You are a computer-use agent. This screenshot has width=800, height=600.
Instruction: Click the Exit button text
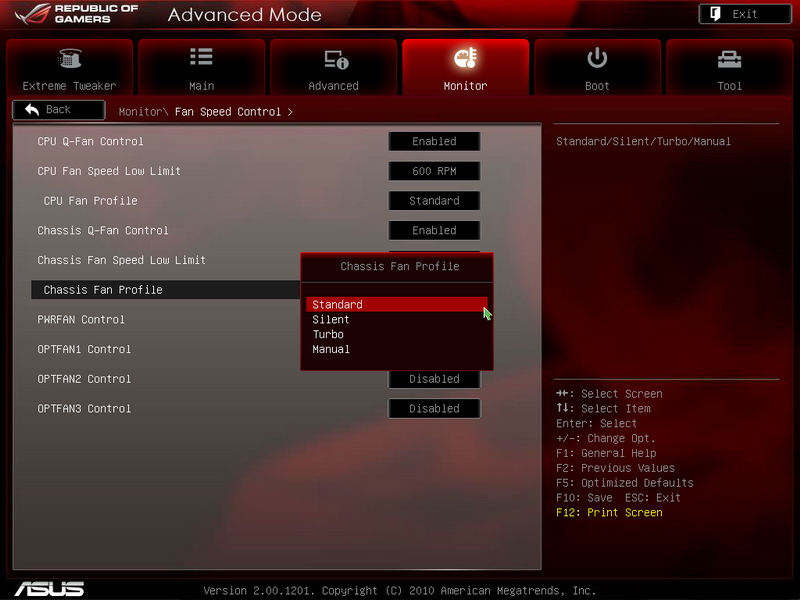pos(744,14)
